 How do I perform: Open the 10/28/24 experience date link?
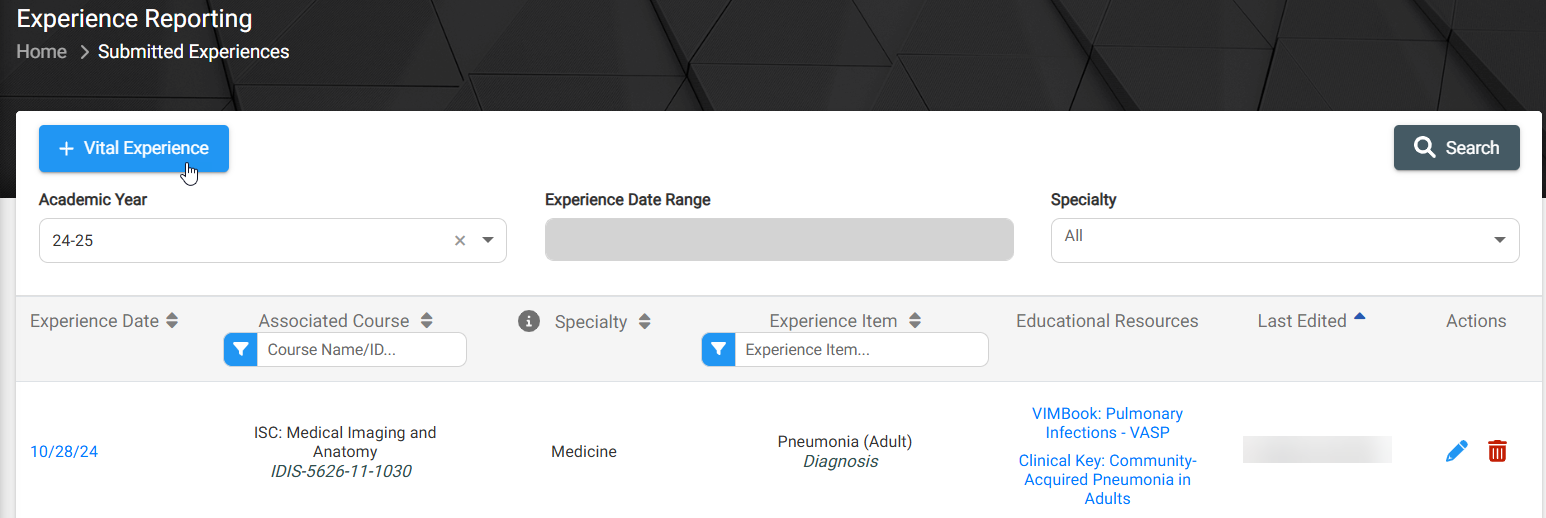point(64,452)
